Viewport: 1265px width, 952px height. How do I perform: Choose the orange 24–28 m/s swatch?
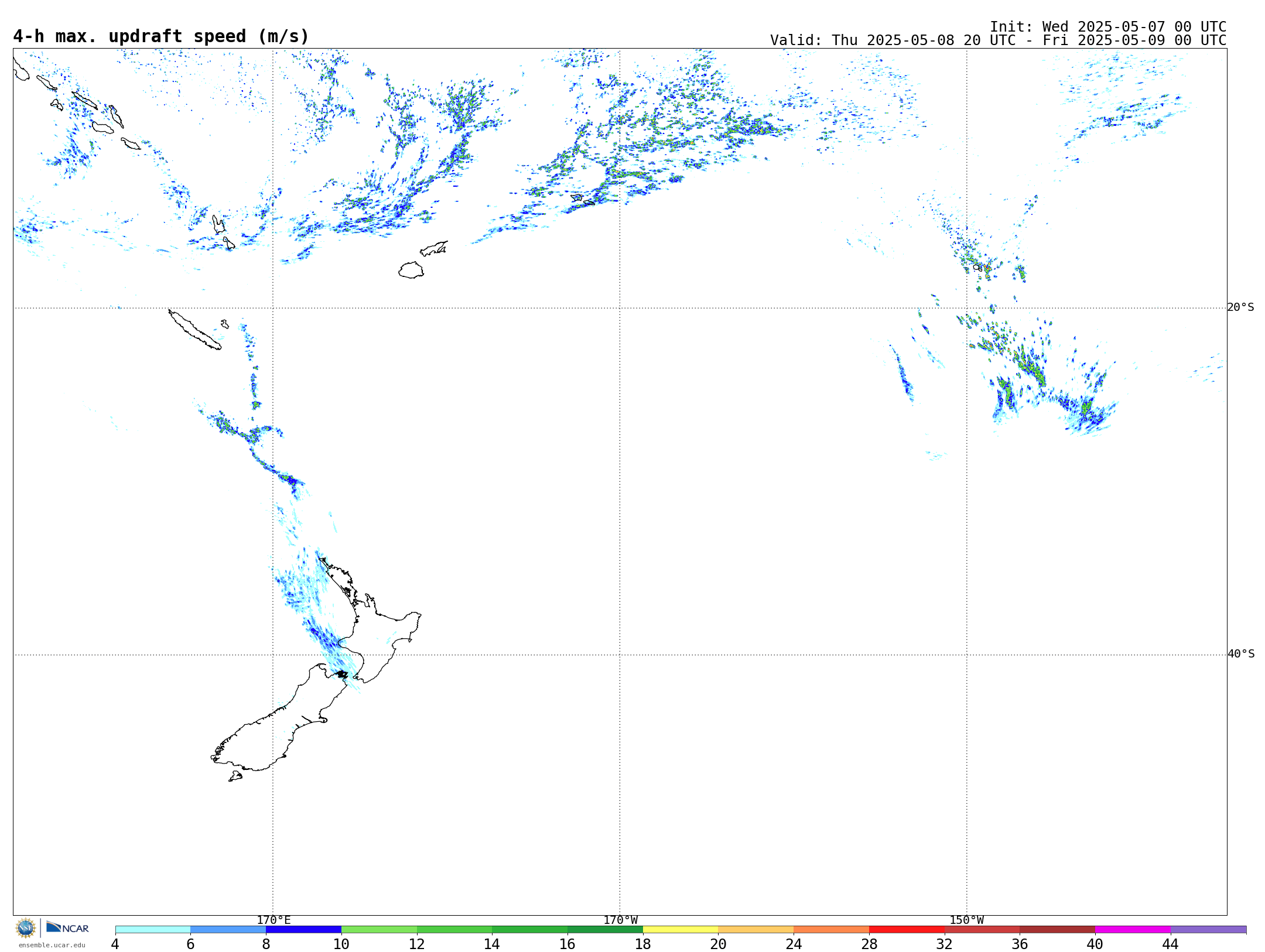click(x=832, y=929)
